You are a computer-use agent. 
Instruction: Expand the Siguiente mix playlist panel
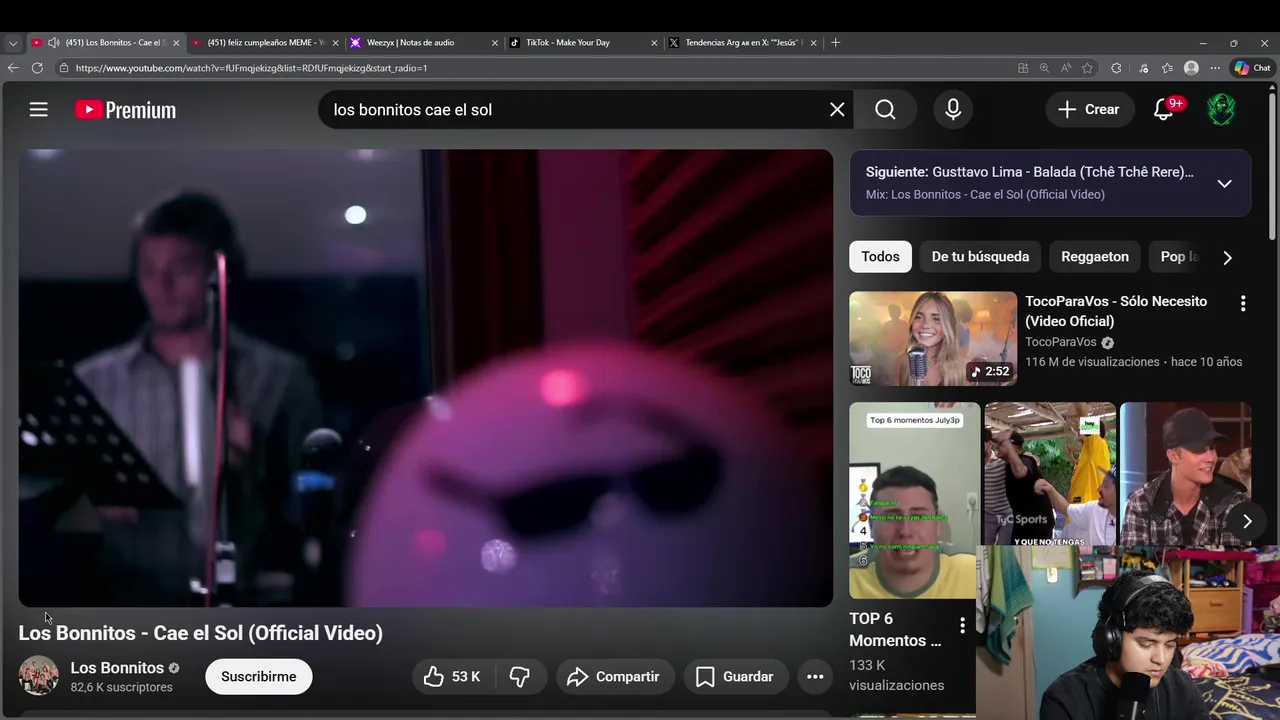pos(1224,184)
